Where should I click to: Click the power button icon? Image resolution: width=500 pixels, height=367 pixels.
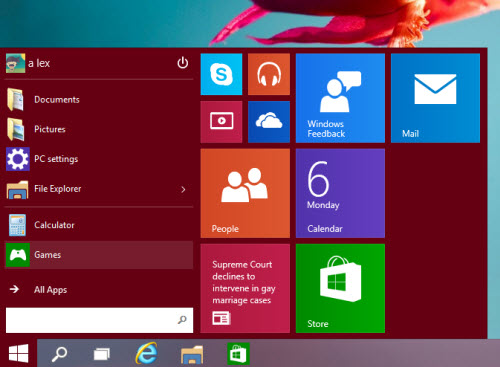click(x=182, y=63)
